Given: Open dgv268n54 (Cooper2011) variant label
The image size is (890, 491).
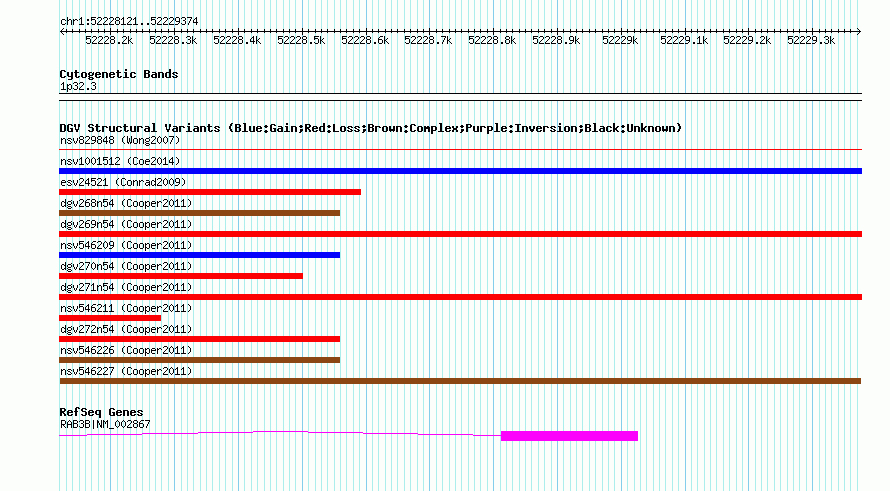Looking at the screenshot, I should click(126, 203).
